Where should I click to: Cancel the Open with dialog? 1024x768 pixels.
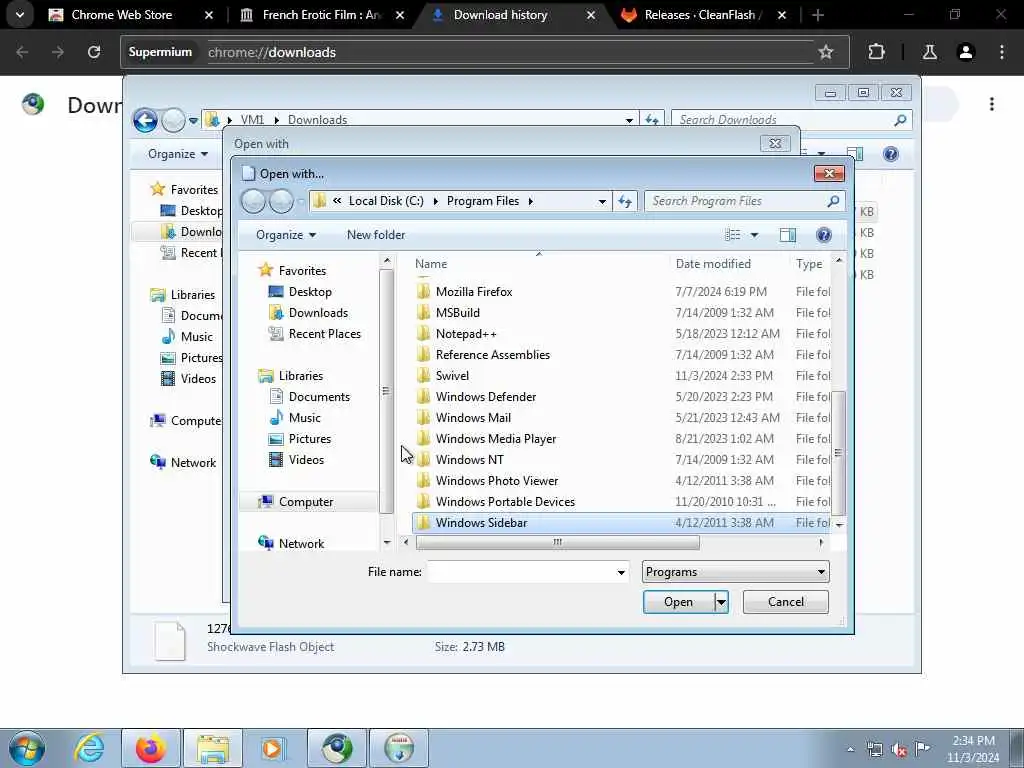786,602
